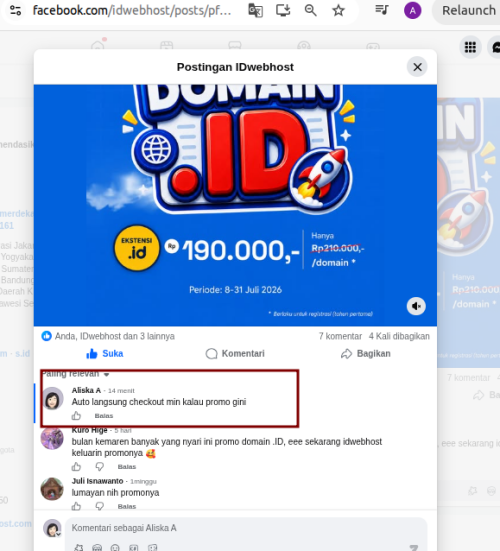Viewport: 500px width, 551px height.
Task: Open Juli Isnawanto's profile avatar
Action: pos(52,489)
